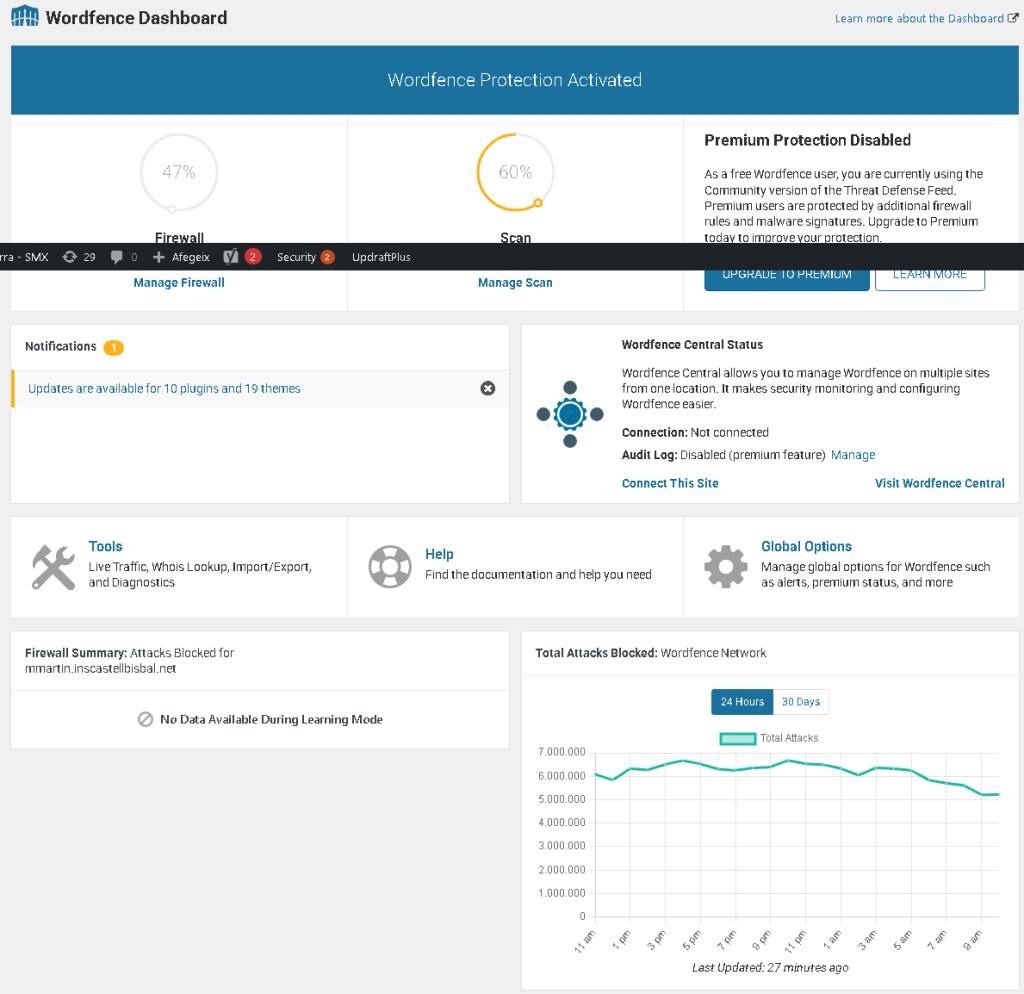Image resolution: width=1024 pixels, height=994 pixels.
Task: Click the comments bubble icon in admin bar
Action: pos(117,257)
